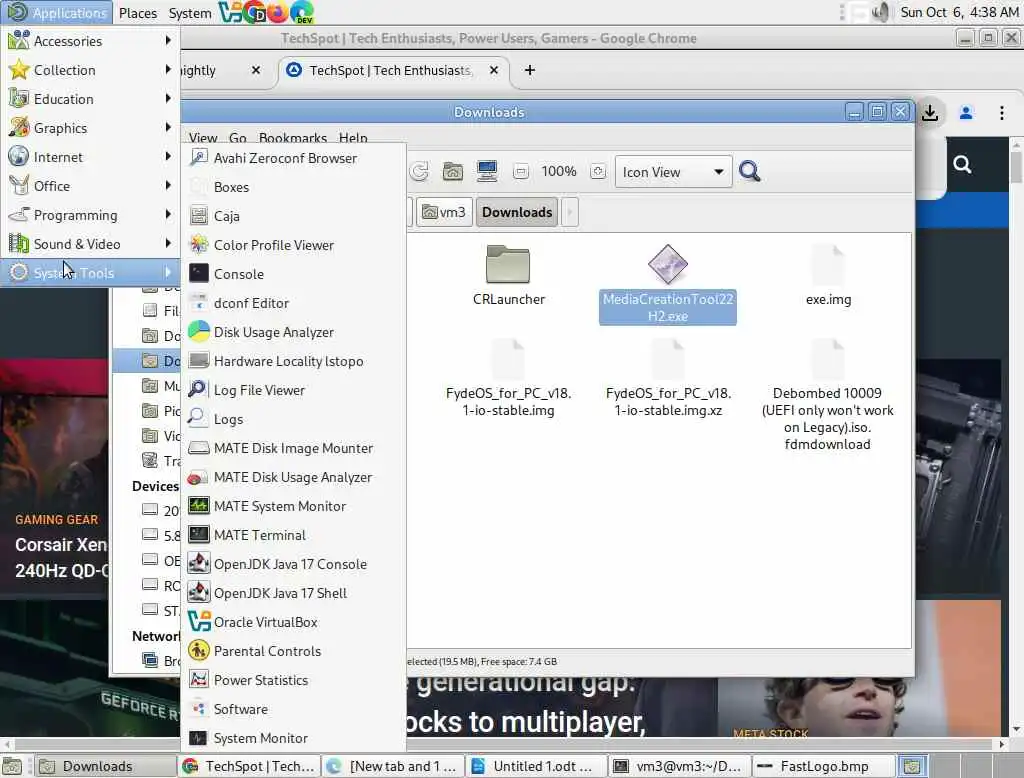The image size is (1024, 778).
Task: Click the MATE Terminal icon
Action: pos(199,535)
